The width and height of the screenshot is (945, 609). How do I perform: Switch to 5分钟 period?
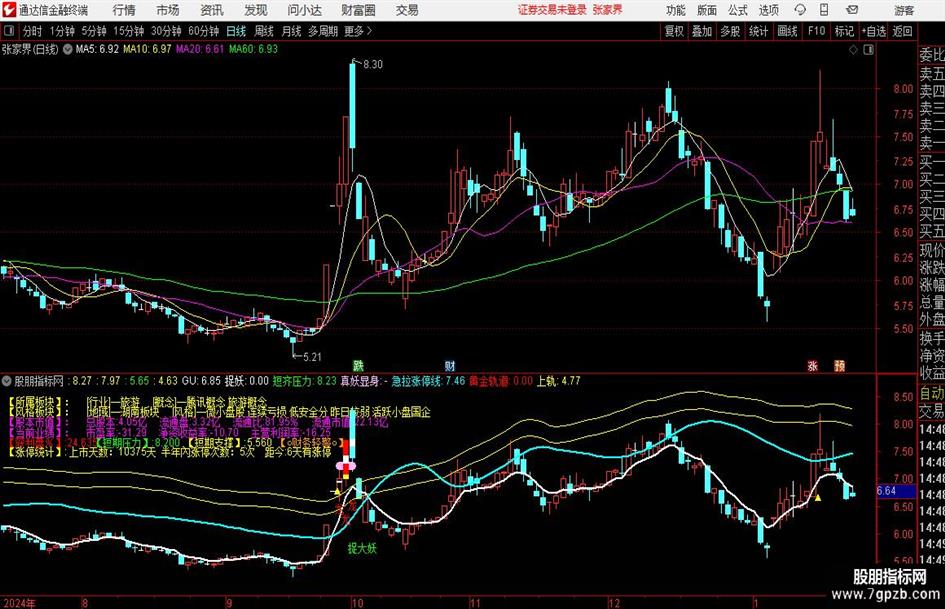click(94, 31)
